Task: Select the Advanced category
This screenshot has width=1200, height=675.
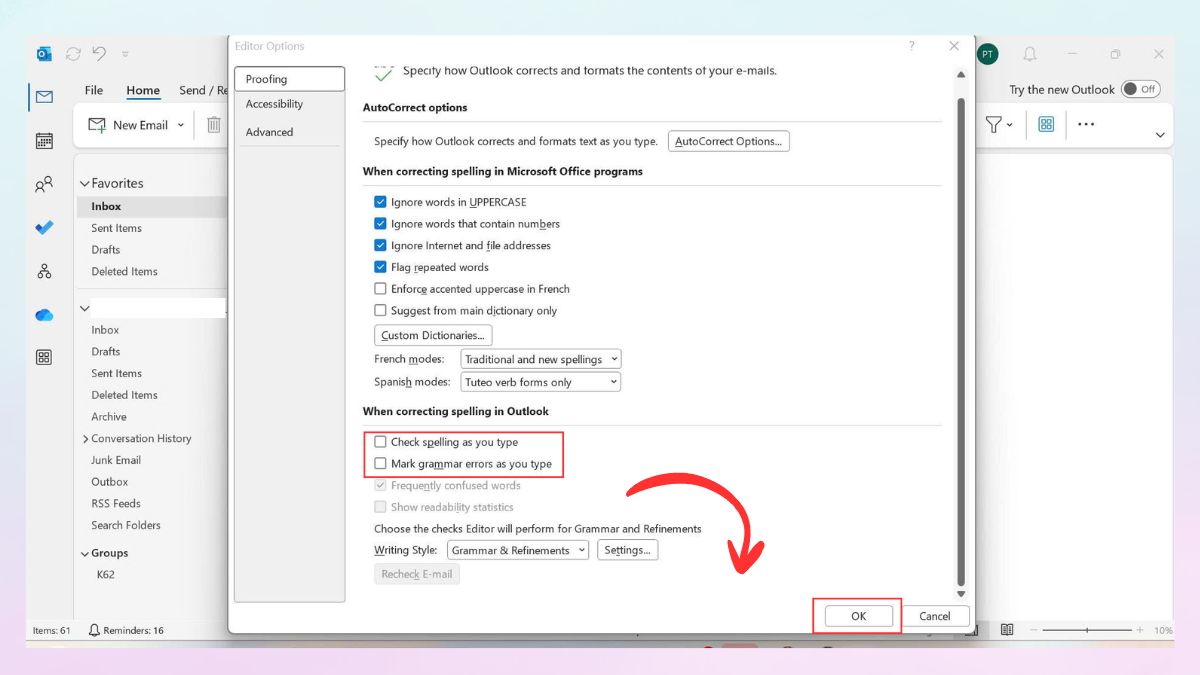Action: coord(289,132)
